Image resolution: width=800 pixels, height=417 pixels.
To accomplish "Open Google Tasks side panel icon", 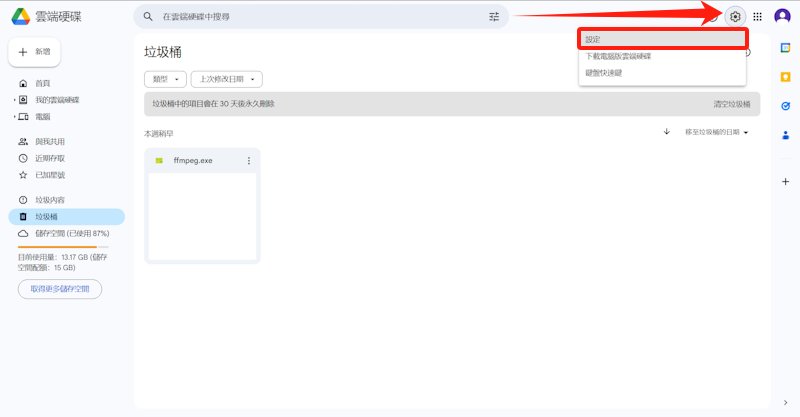I will coord(786,106).
